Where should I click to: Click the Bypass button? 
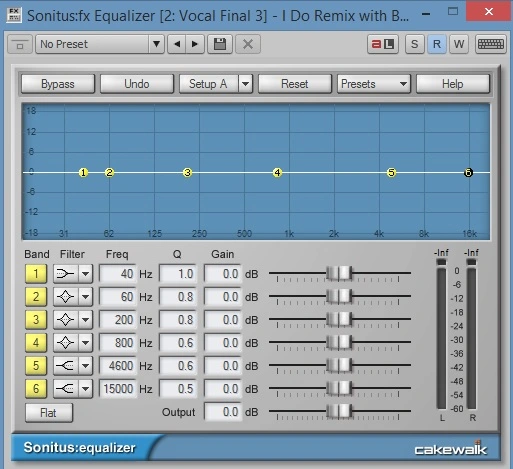[x=58, y=84]
